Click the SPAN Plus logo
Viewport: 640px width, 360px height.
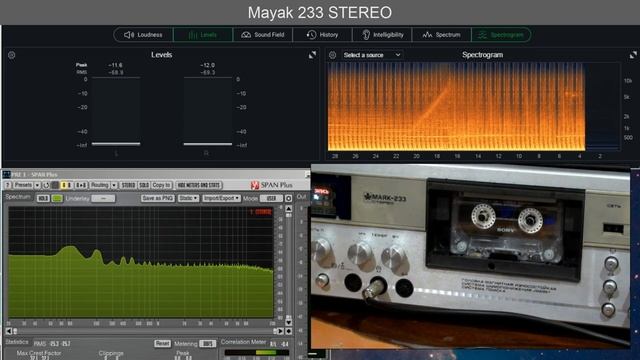point(272,185)
